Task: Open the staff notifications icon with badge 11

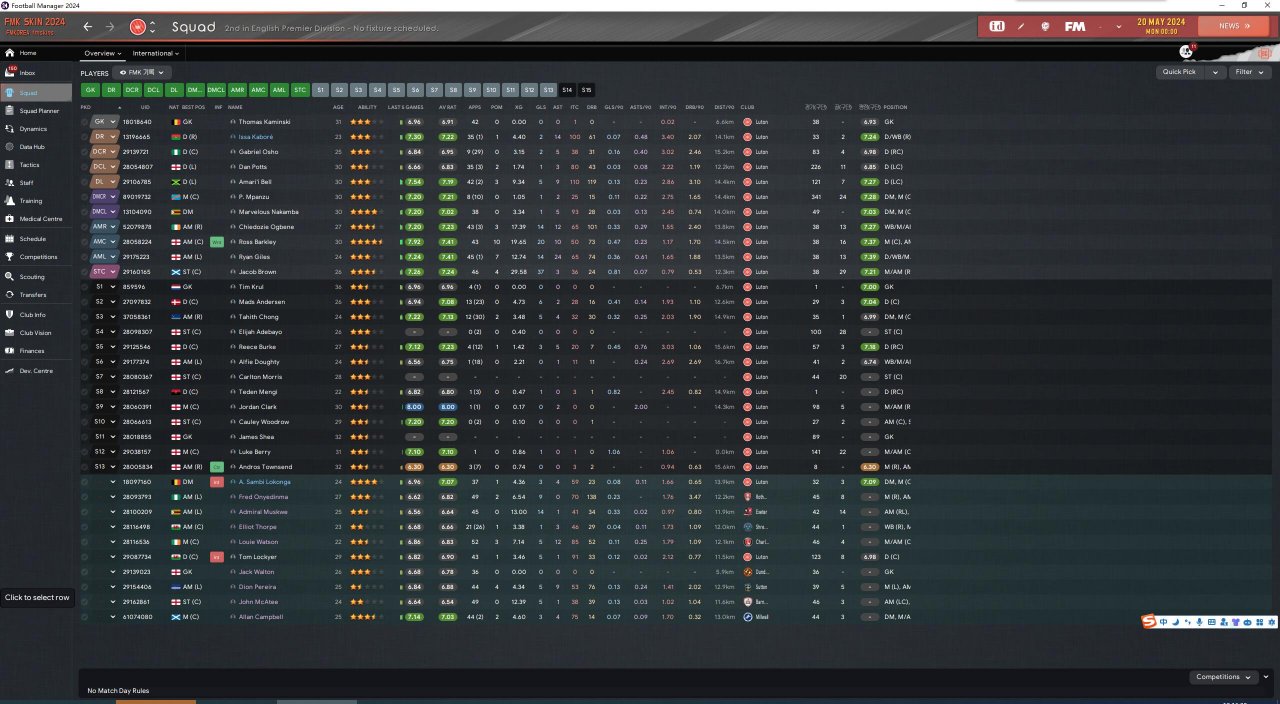Action: tap(1187, 51)
